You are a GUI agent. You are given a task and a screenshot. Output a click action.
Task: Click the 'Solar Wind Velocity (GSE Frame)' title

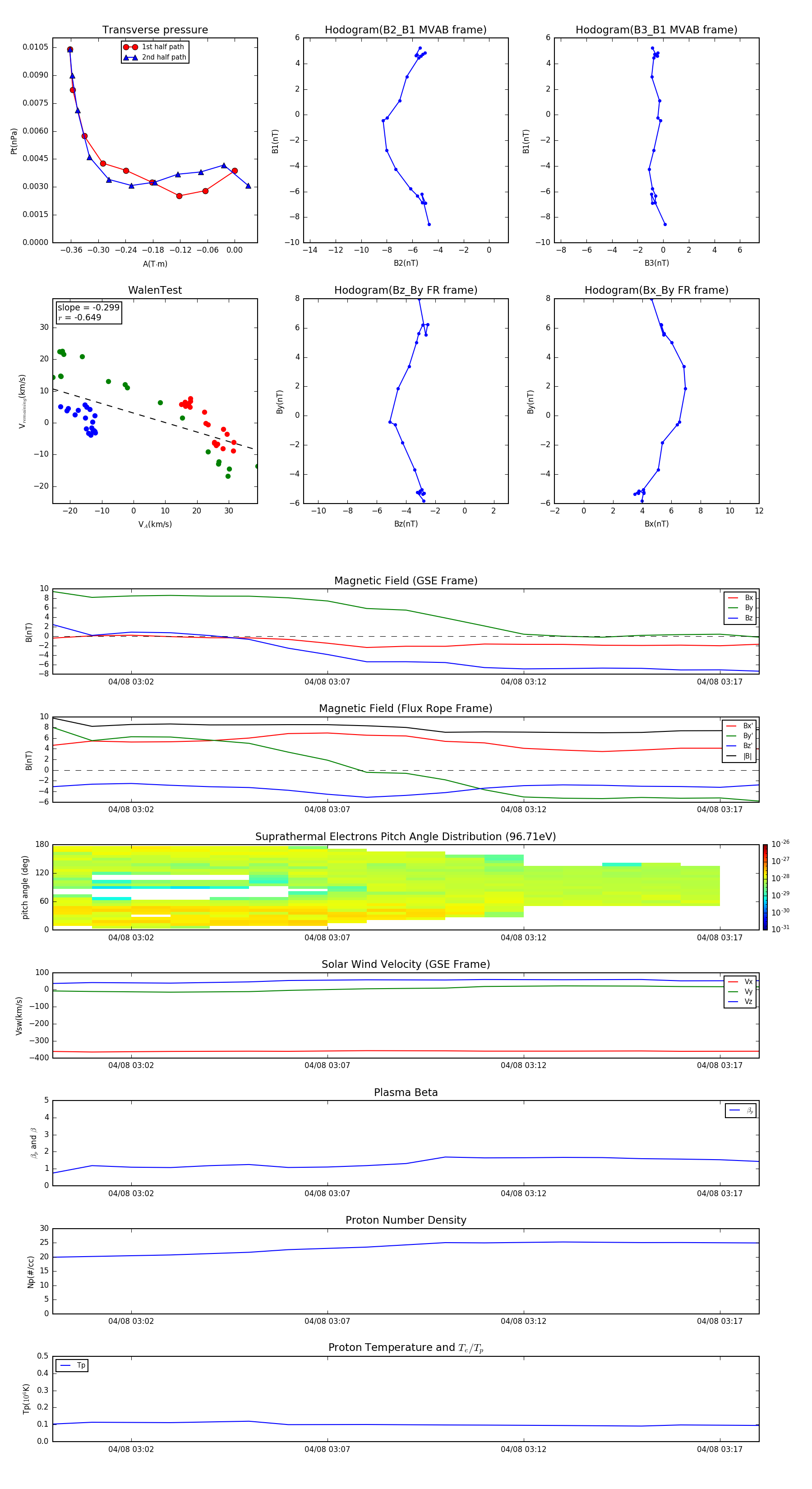coord(406,964)
